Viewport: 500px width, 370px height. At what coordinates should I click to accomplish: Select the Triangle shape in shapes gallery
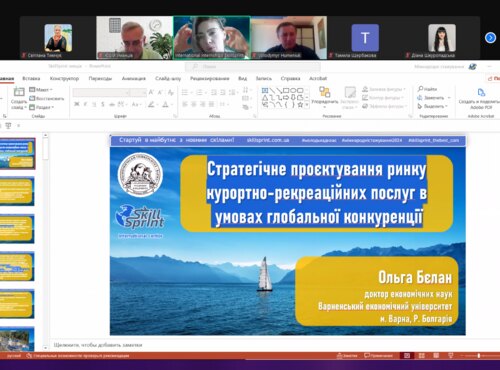(x=265, y=98)
